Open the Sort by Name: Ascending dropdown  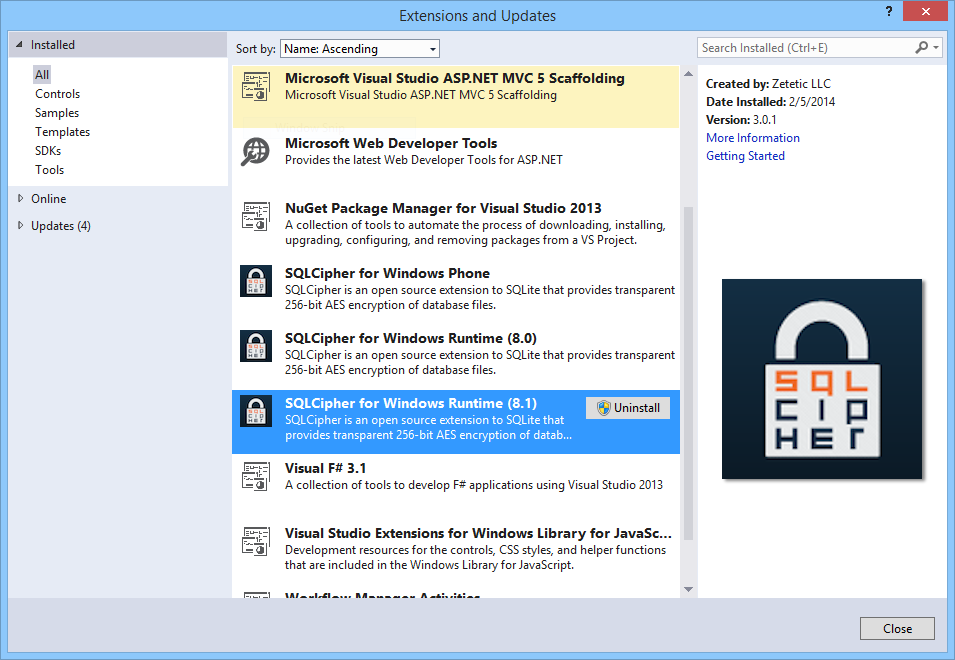tap(360, 49)
